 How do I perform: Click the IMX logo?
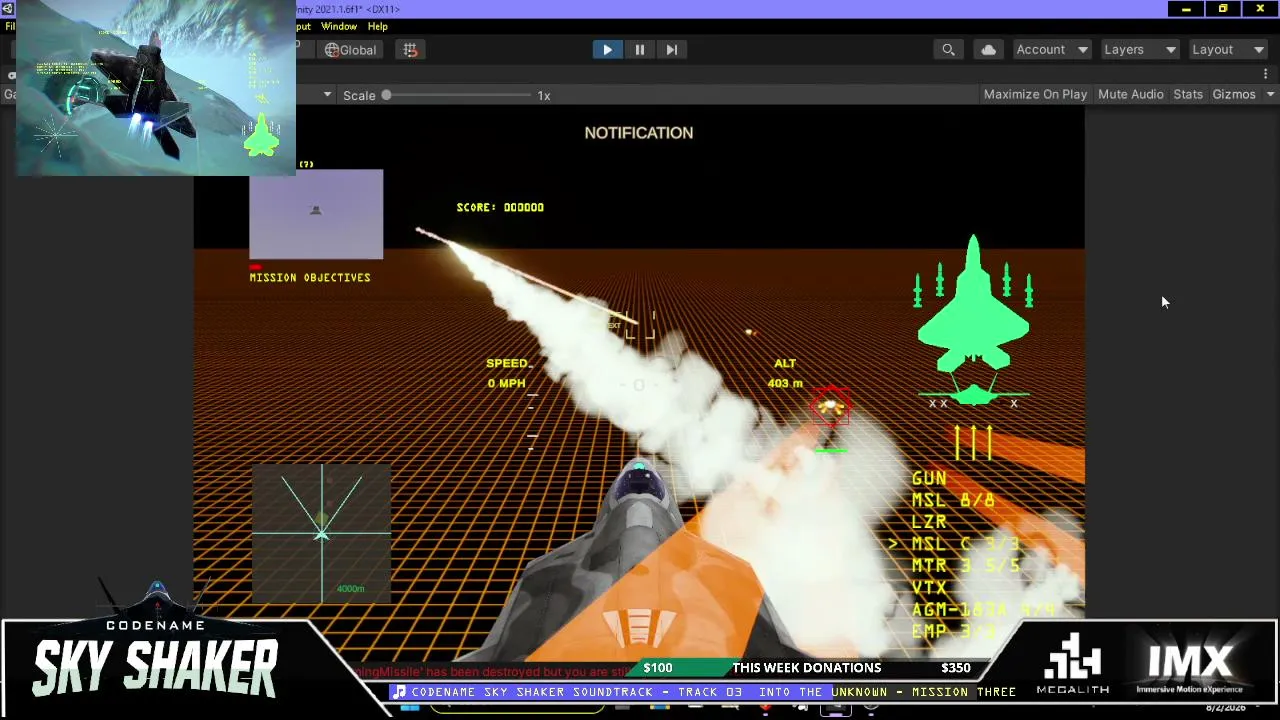point(1190,668)
